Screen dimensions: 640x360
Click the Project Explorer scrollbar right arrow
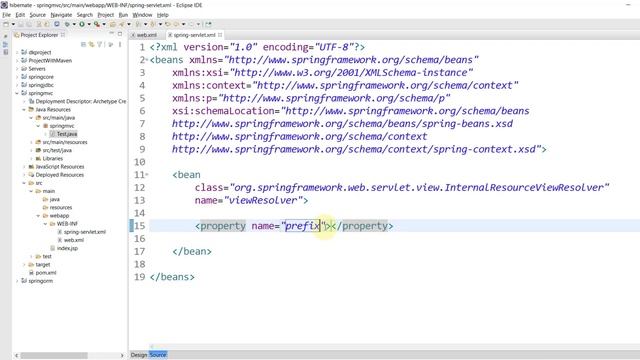click(x=122, y=356)
